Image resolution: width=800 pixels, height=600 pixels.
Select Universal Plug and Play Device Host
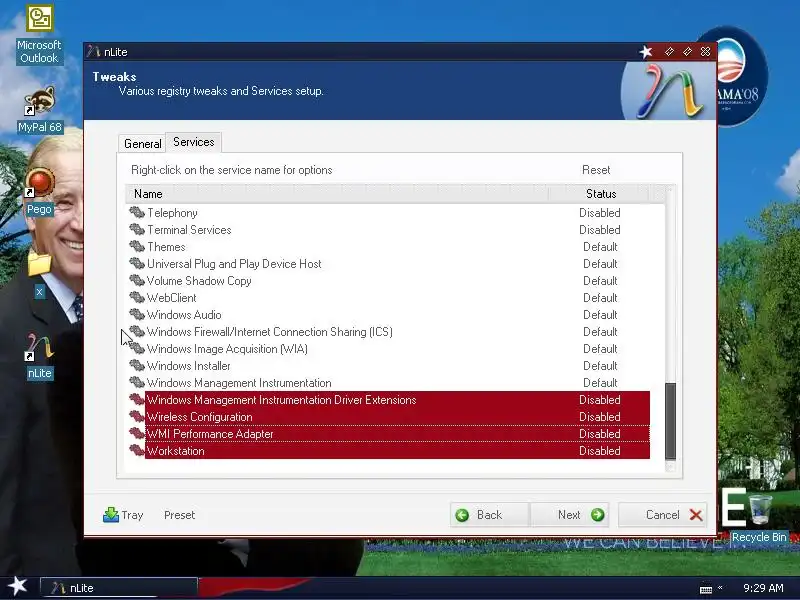click(389, 263)
